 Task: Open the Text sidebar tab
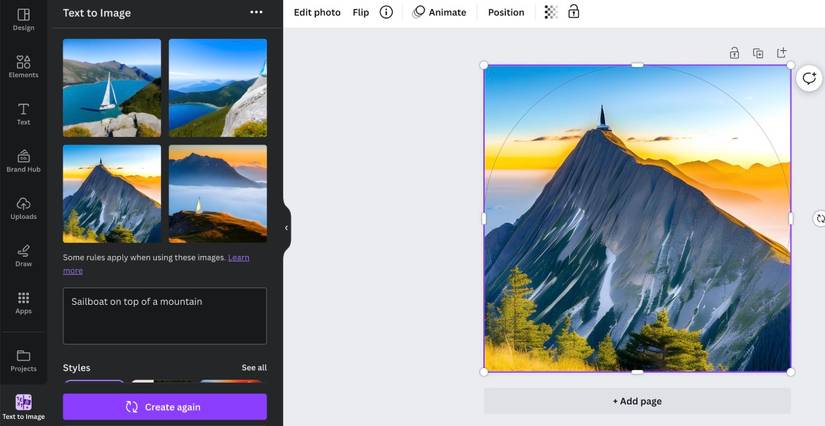point(23,114)
